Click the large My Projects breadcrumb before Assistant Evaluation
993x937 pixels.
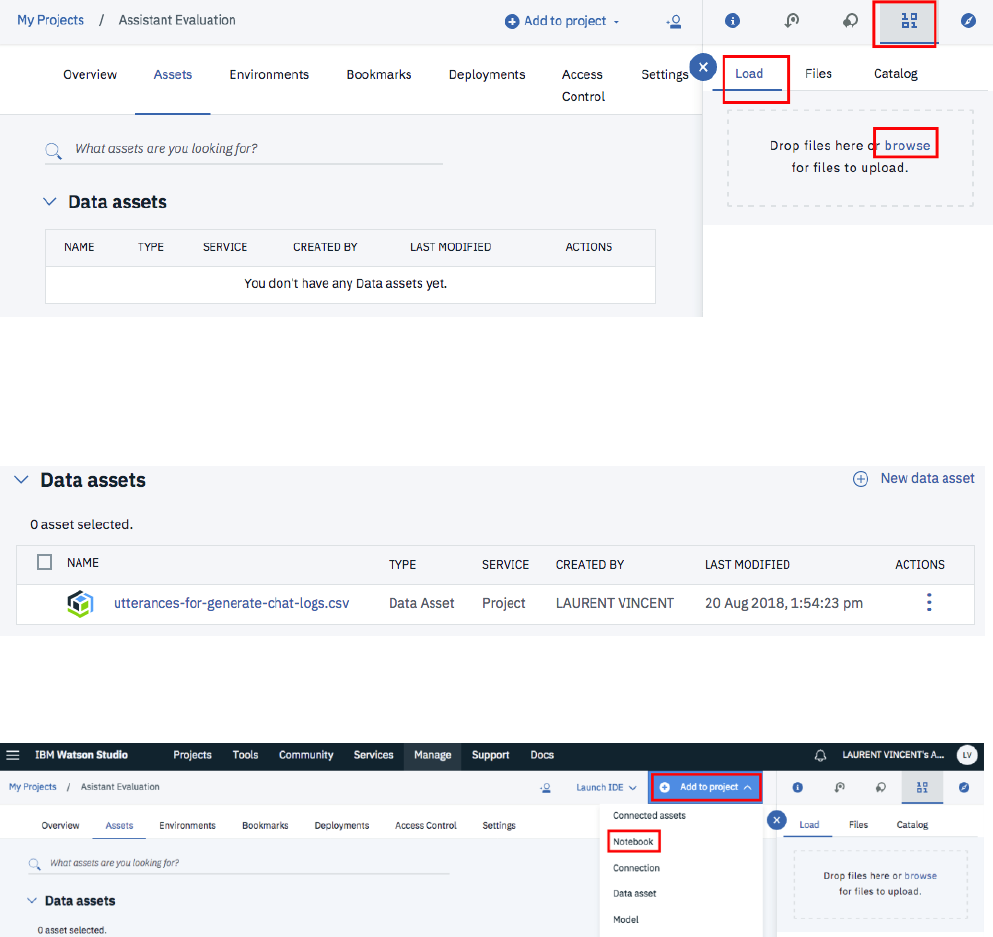pos(50,20)
